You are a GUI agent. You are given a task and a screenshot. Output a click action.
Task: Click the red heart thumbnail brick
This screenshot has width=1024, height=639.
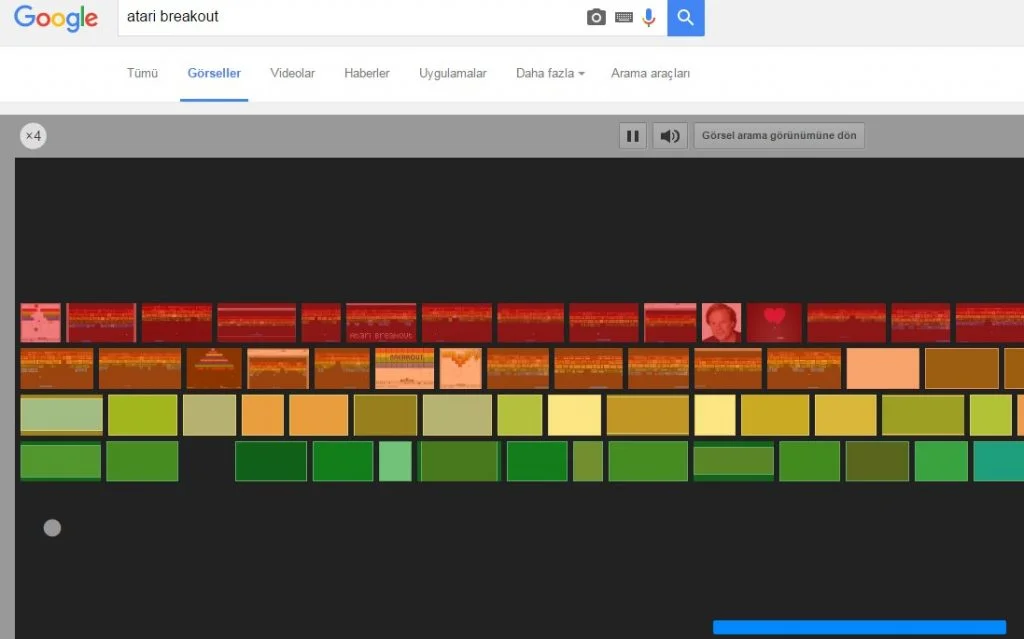[774, 323]
